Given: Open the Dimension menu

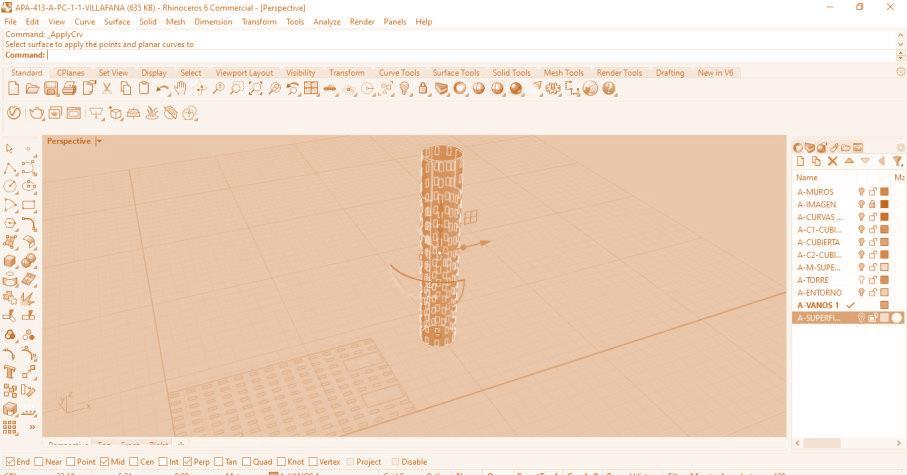Looking at the screenshot, I should 213,21.
